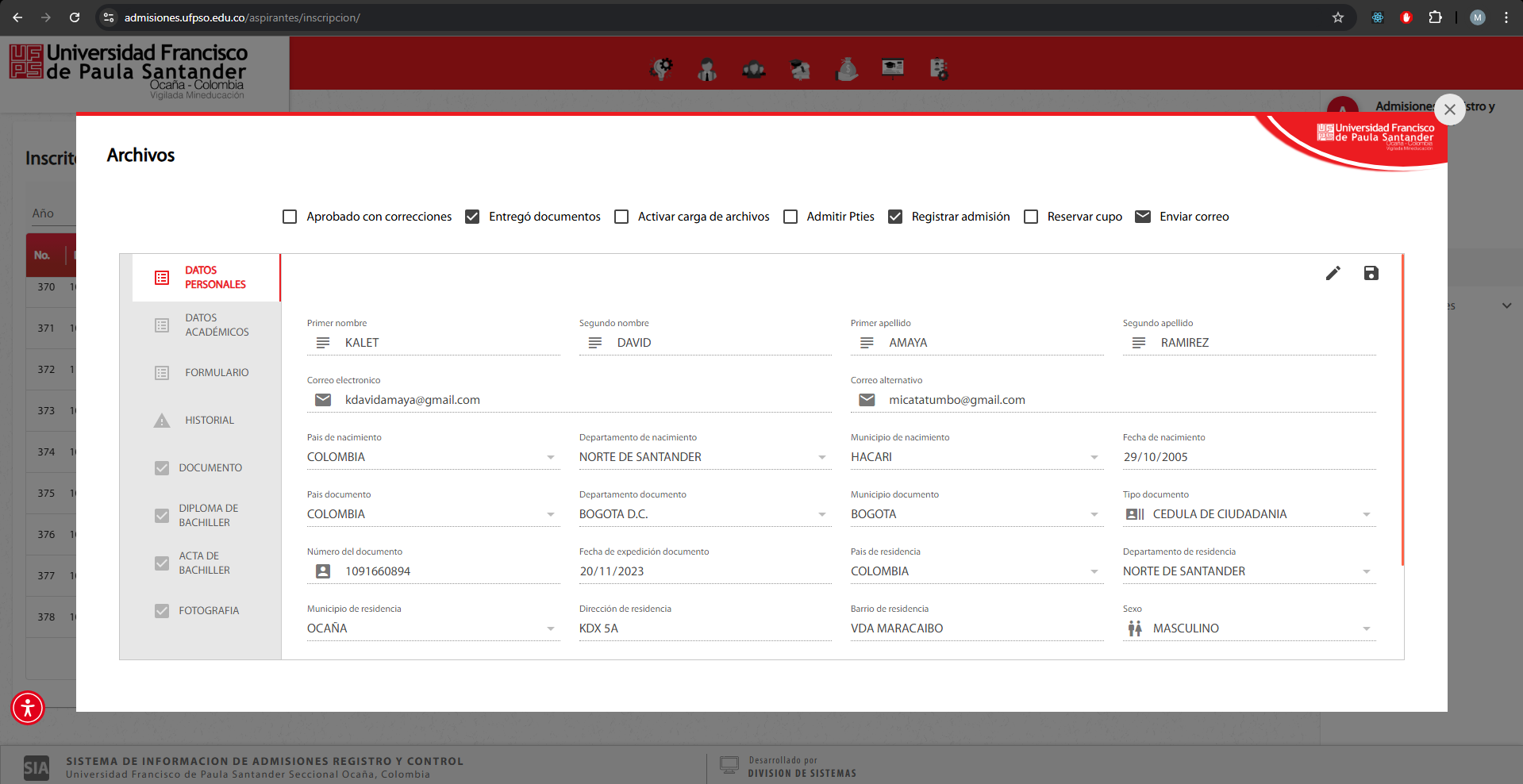Image resolution: width=1523 pixels, height=784 pixels.
Task: Click the envelope icon beside Correo electronico
Action: (323, 400)
